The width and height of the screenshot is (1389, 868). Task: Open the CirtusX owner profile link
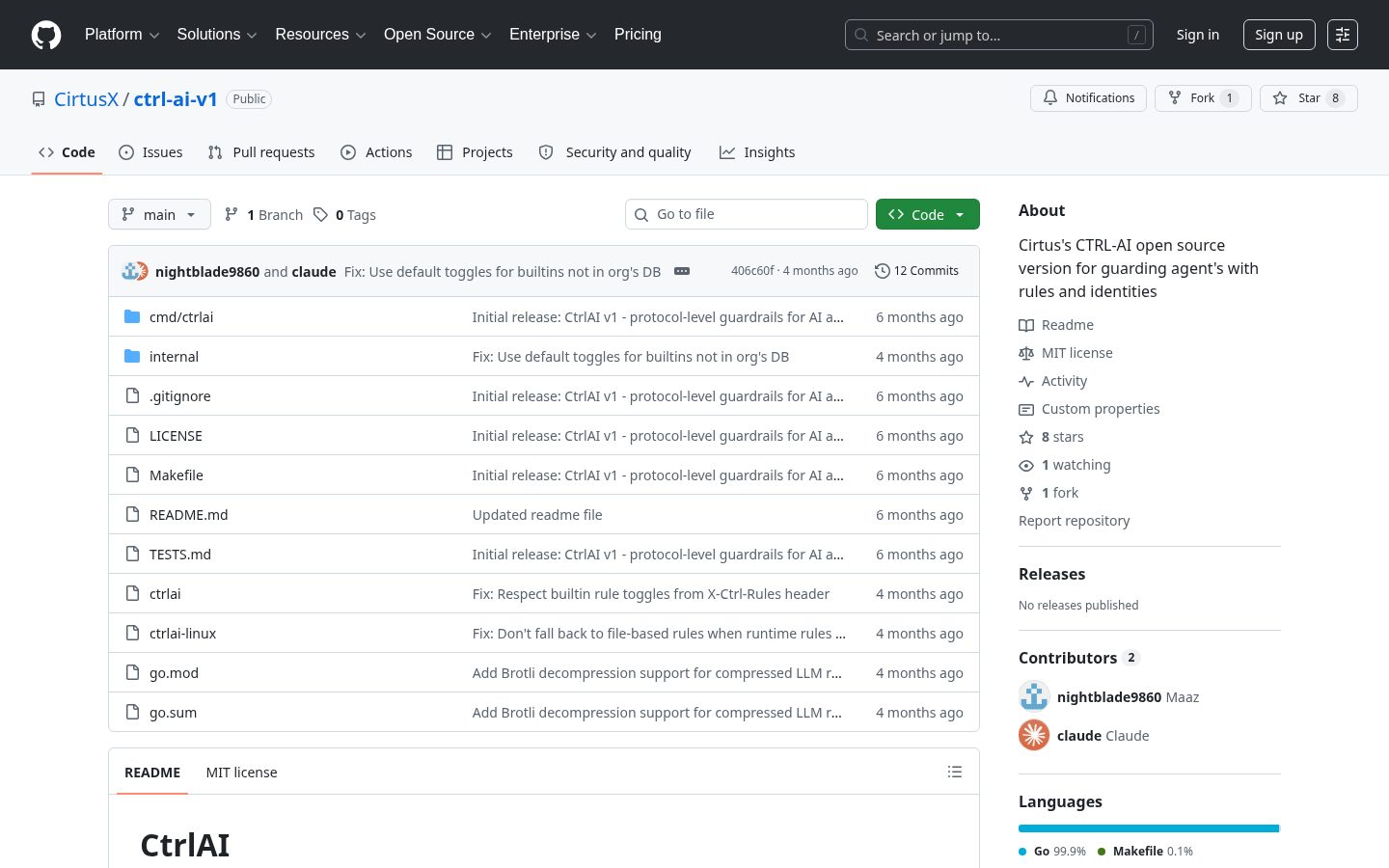coord(86,99)
